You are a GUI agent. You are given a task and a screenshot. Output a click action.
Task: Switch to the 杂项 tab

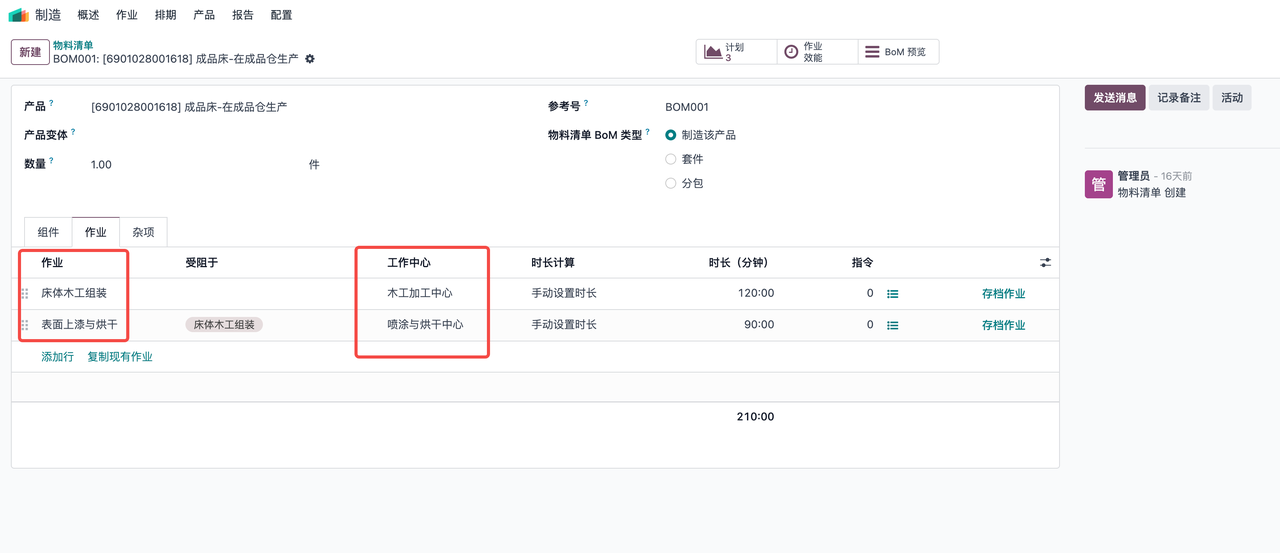point(144,232)
